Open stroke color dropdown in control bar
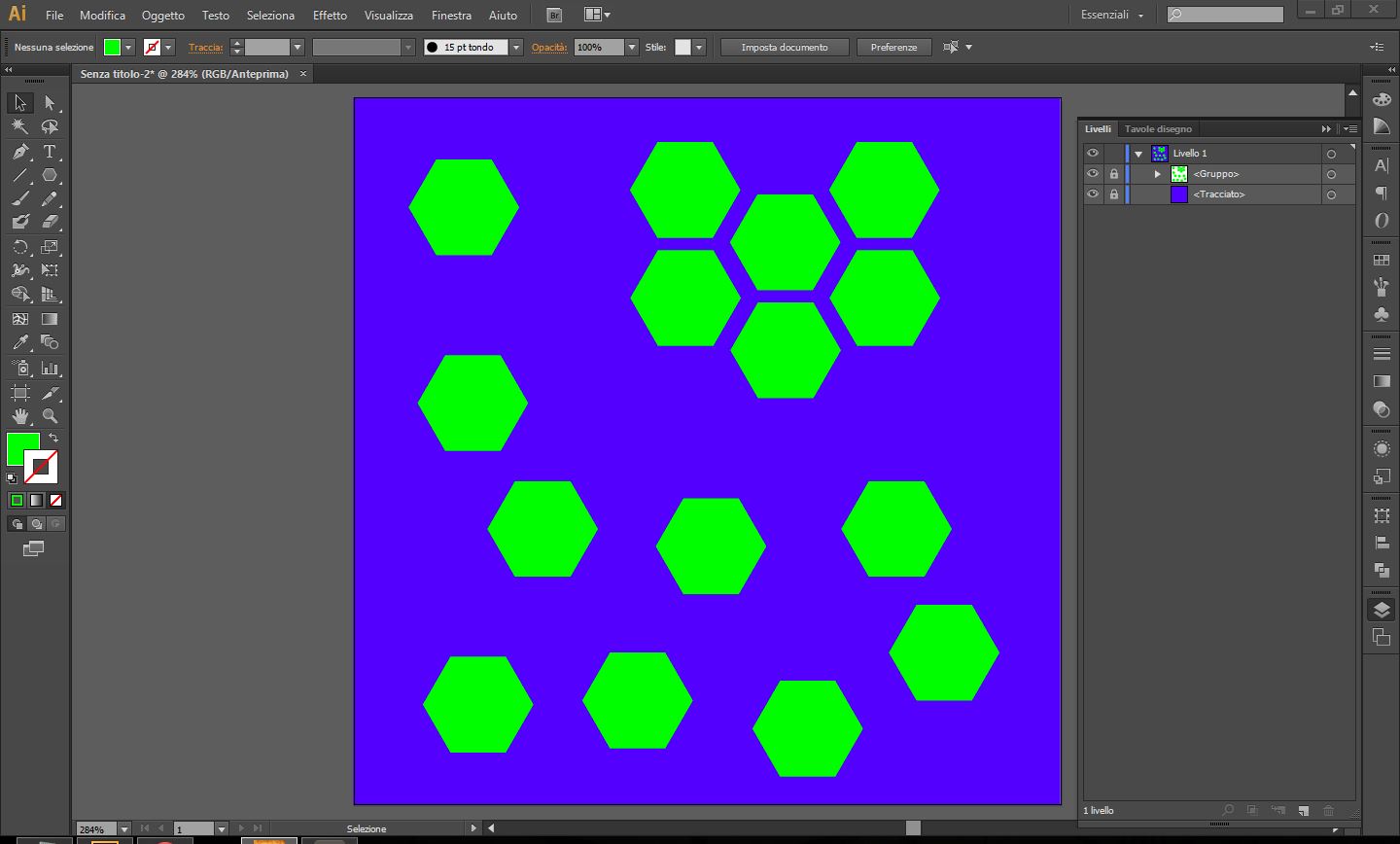 [x=168, y=47]
